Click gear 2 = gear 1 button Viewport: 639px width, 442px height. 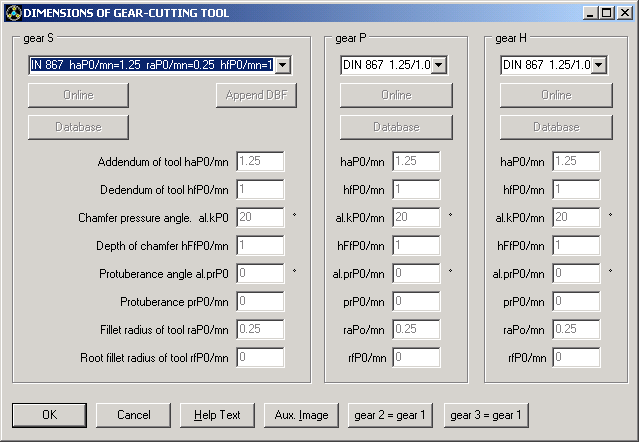(390, 415)
